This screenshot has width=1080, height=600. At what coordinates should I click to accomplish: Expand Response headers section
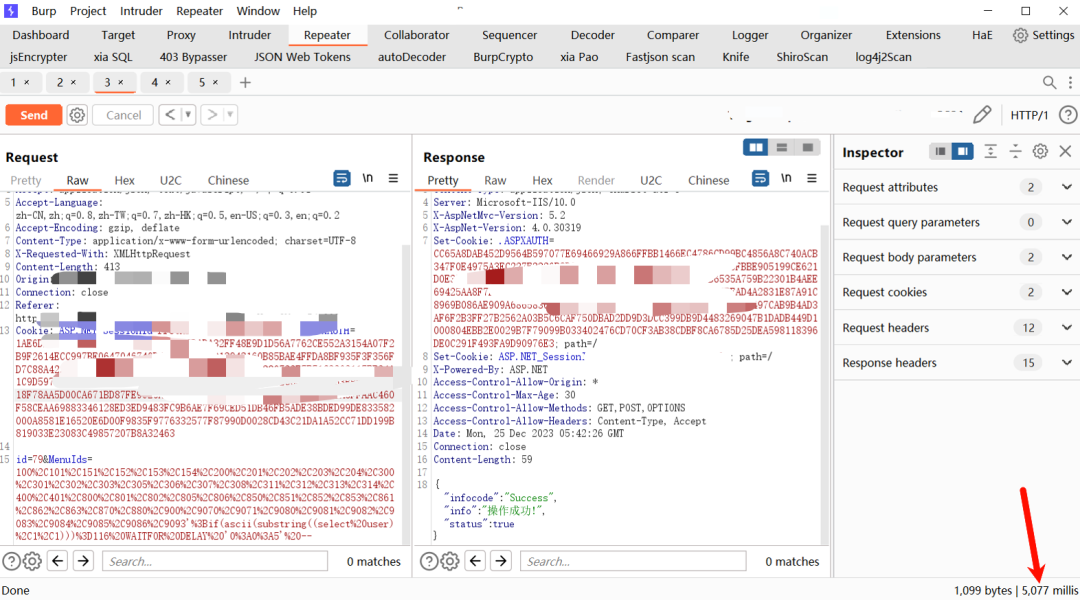pos(1066,363)
